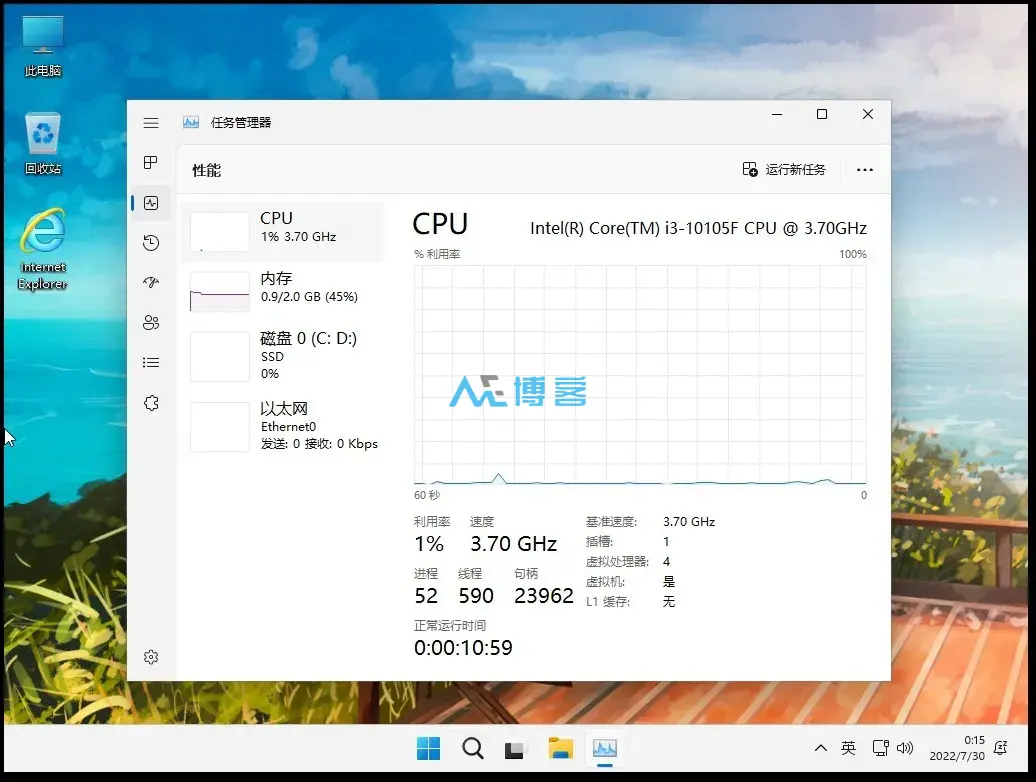
Task: Click the 英 input language indicator
Action: pos(847,747)
